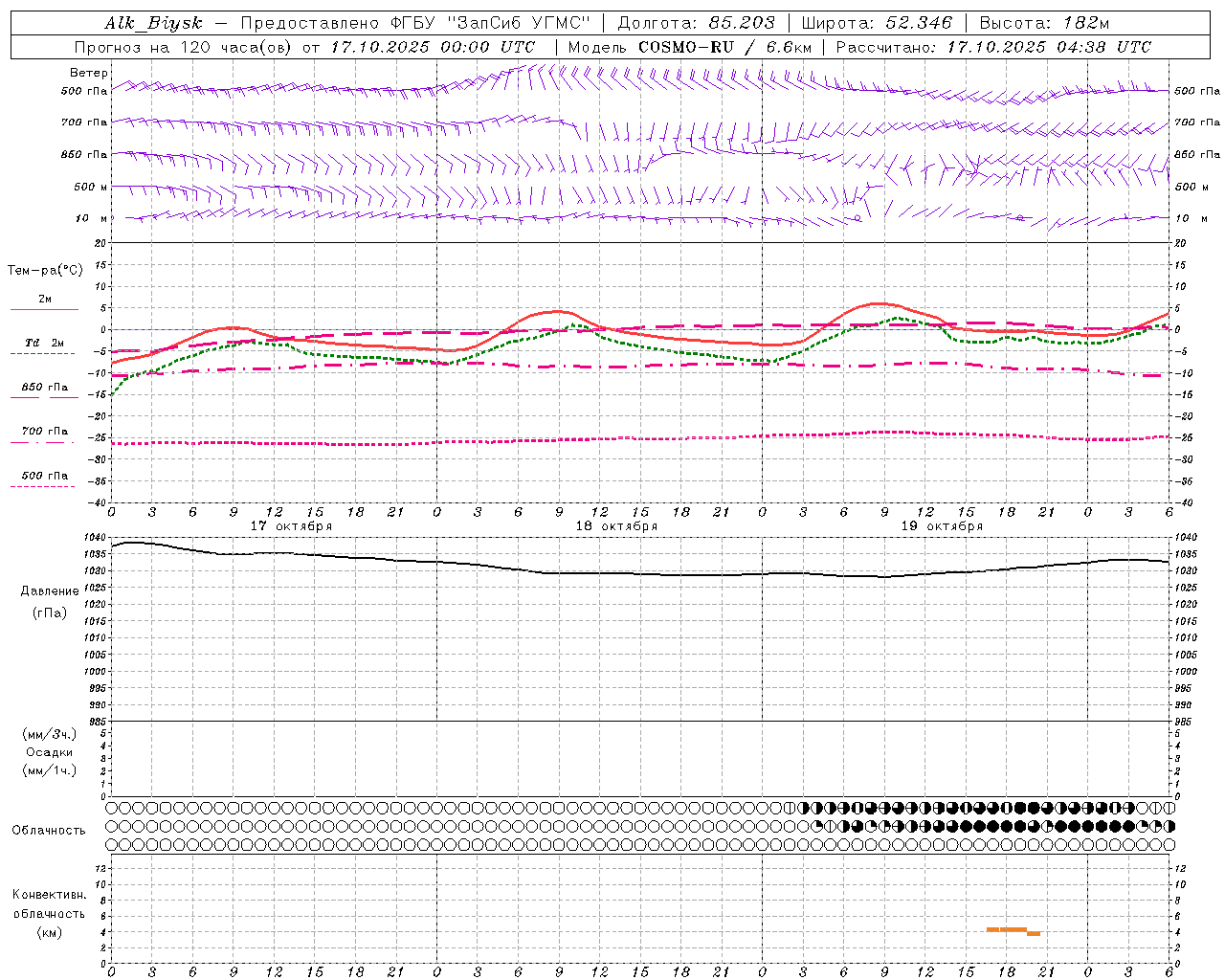Click the 700 гПа entry in temperature legend
The image size is (1225, 980).
[45, 432]
